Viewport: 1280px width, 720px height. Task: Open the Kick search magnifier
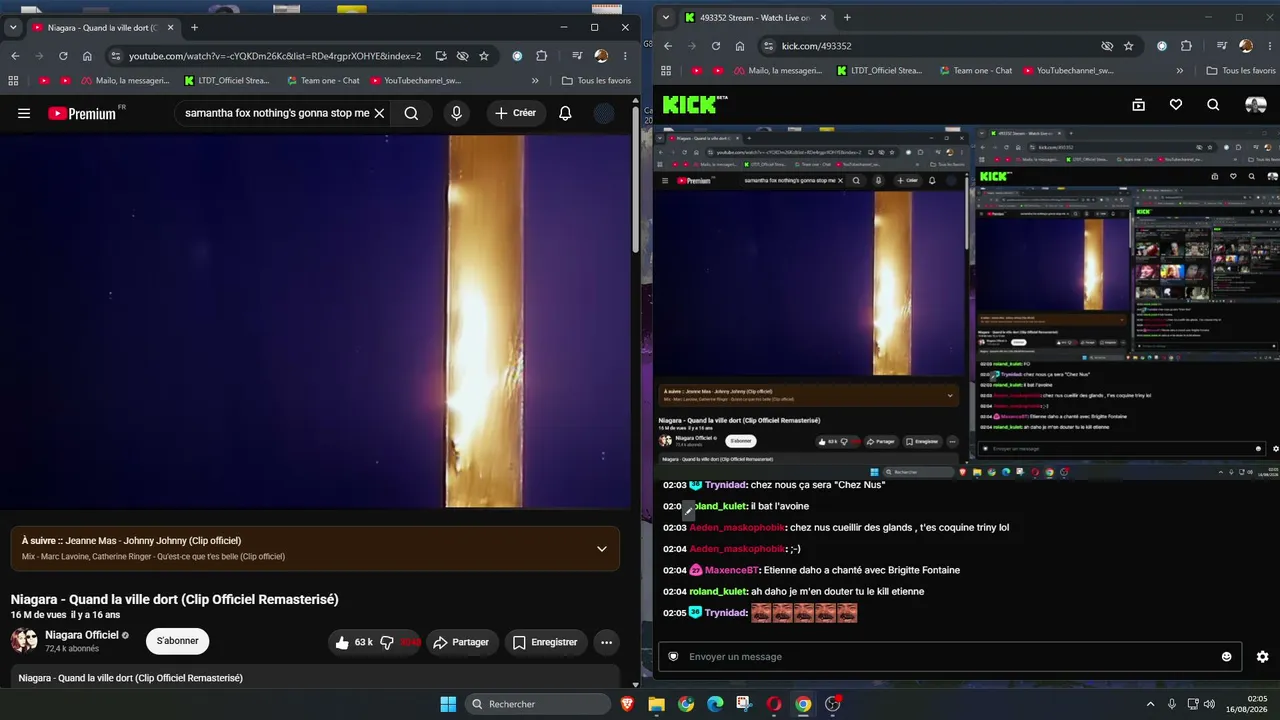click(x=1213, y=104)
